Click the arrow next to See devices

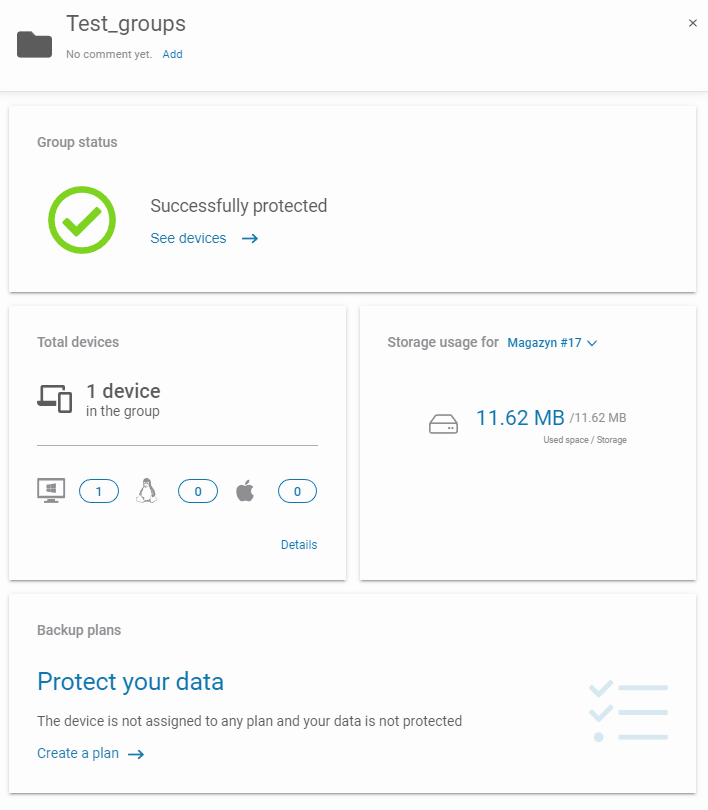tap(250, 238)
